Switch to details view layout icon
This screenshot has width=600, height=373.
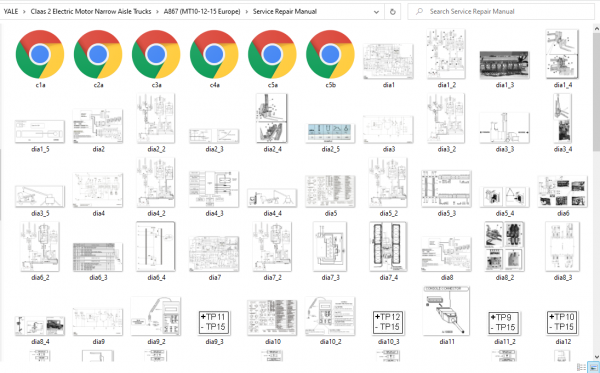581,367
